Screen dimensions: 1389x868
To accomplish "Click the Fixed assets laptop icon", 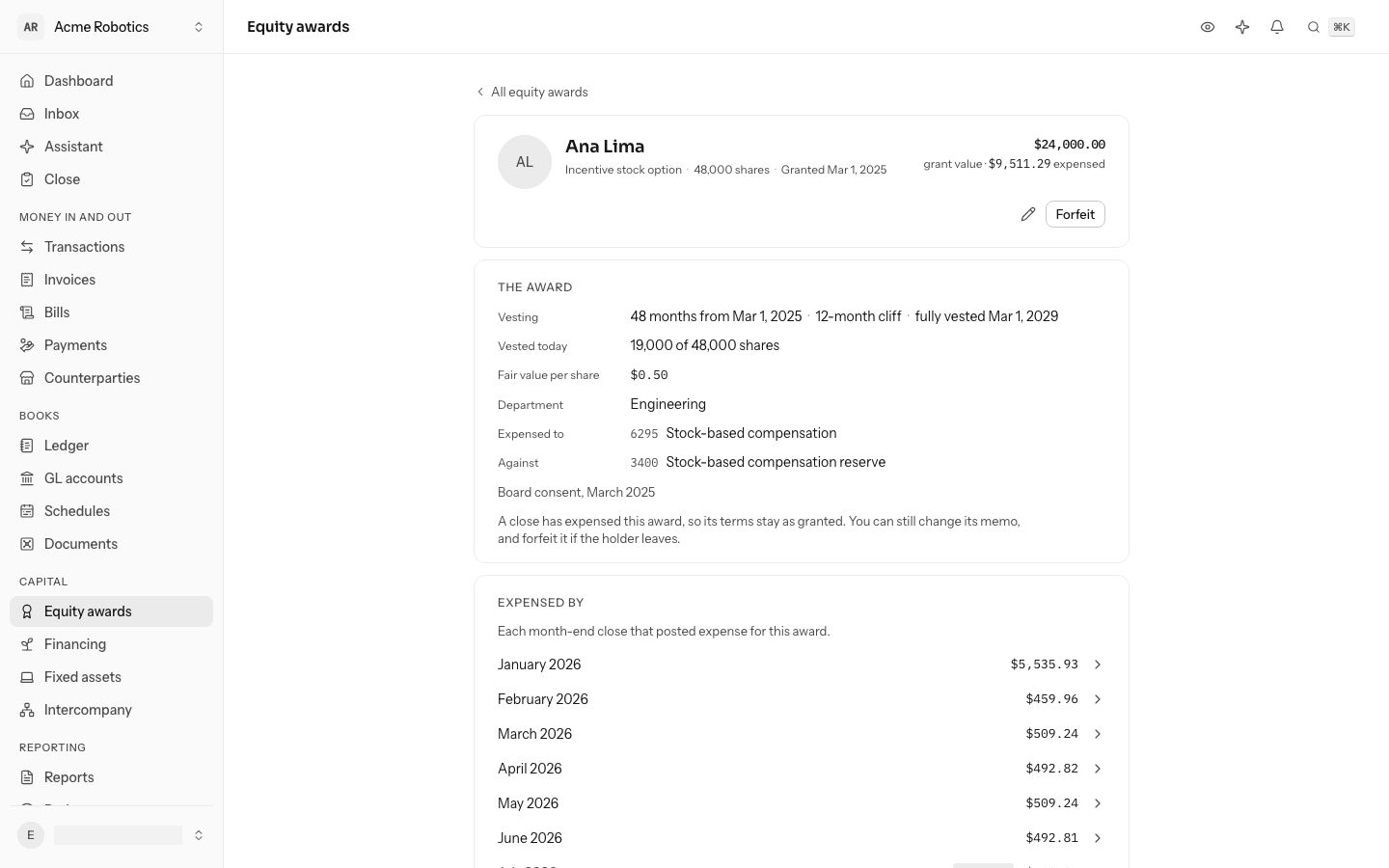I will pyautogui.click(x=27, y=677).
